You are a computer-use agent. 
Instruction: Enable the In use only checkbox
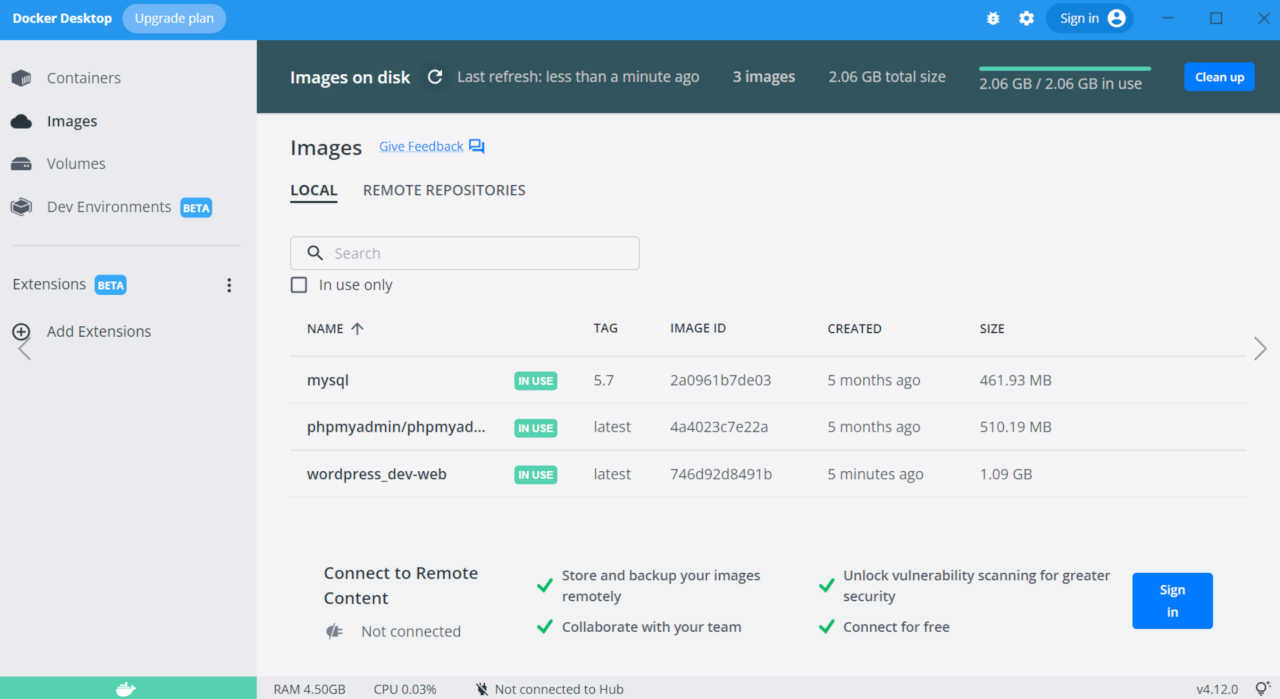tap(299, 285)
